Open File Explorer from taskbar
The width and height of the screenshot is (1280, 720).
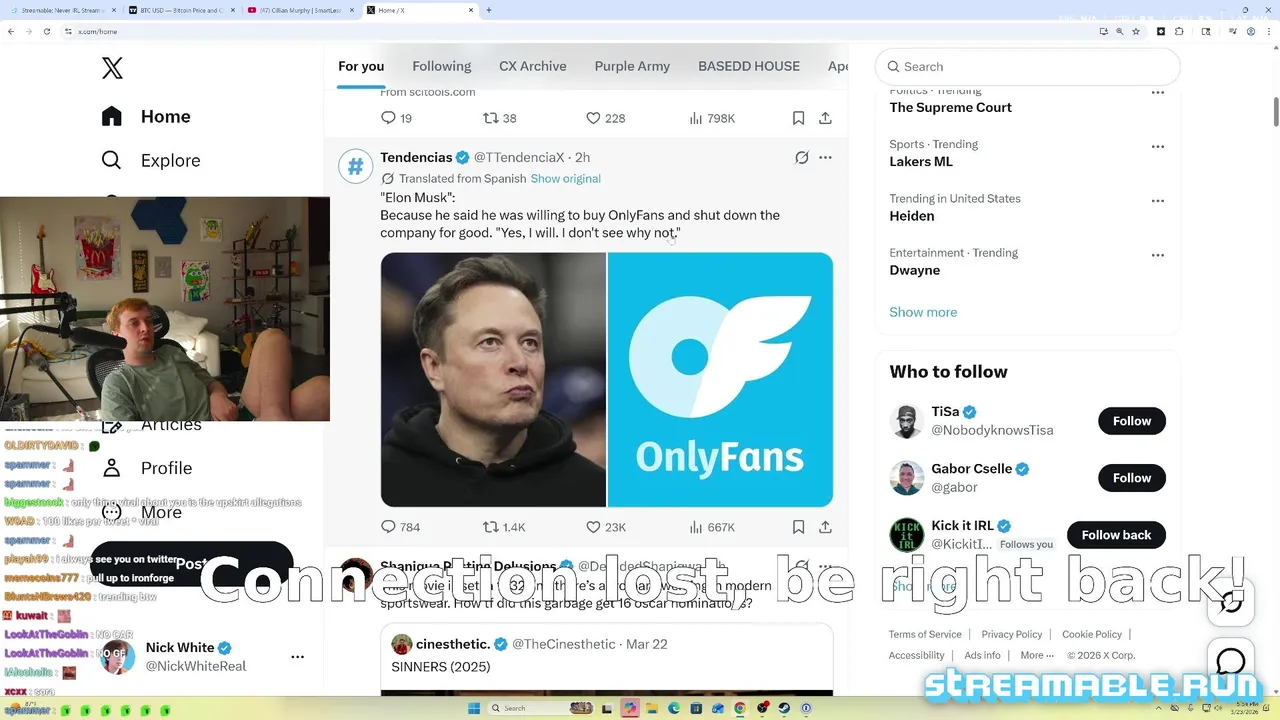click(x=651, y=708)
